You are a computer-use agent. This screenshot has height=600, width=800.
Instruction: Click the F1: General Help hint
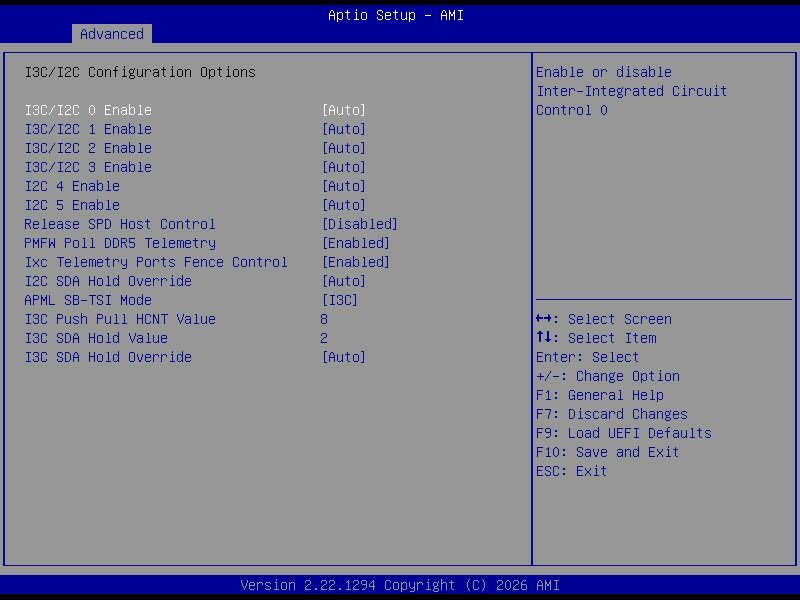pyautogui.click(x=600, y=395)
